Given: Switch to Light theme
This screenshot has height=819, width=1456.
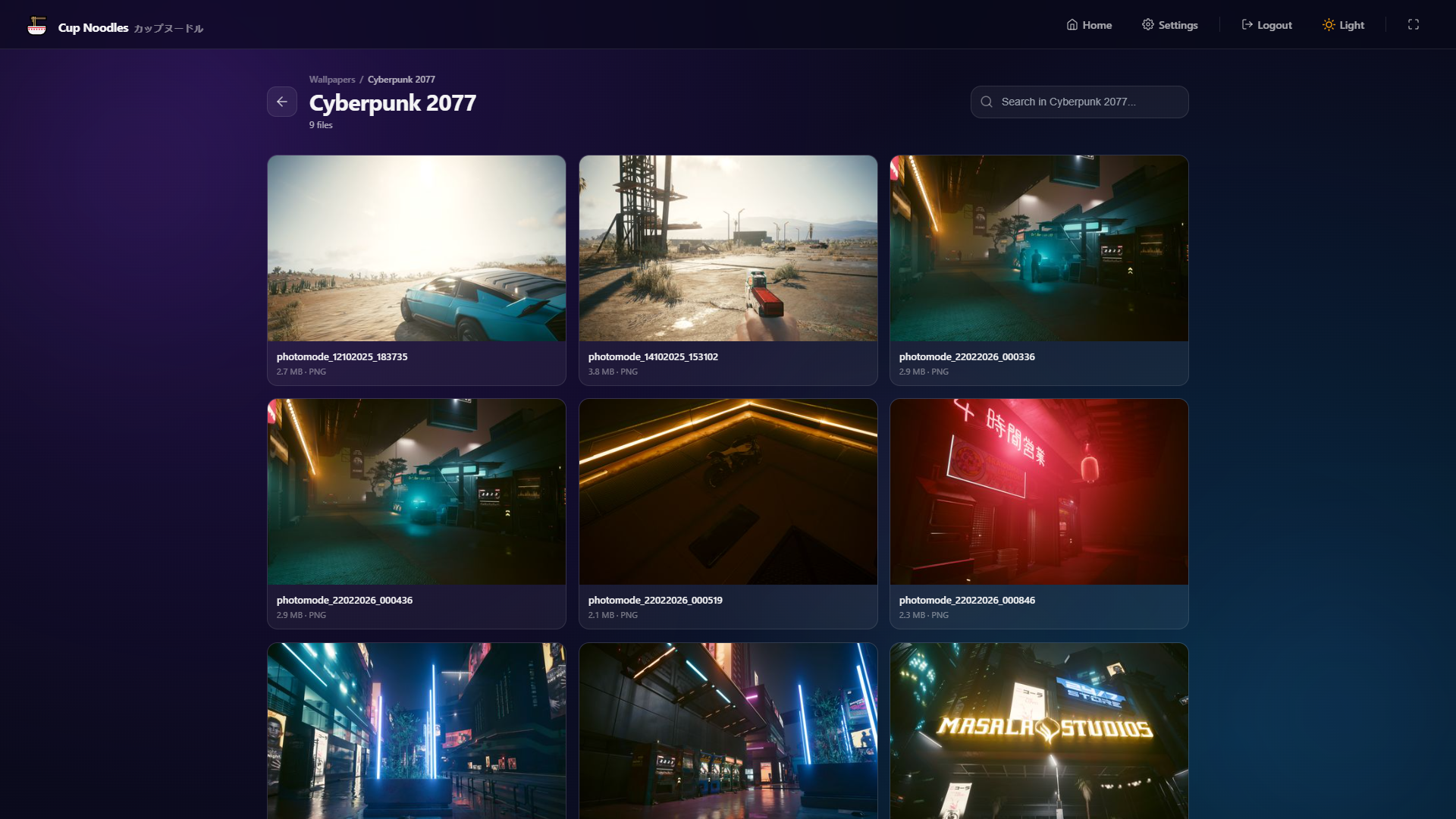Looking at the screenshot, I should [x=1343, y=25].
